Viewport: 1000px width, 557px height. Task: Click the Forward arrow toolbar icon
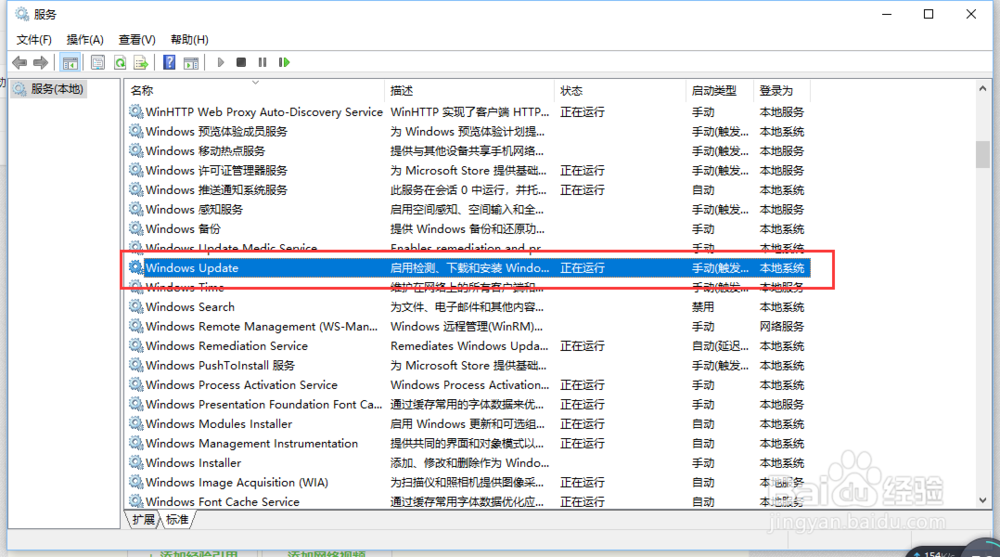pyautogui.click(x=41, y=63)
